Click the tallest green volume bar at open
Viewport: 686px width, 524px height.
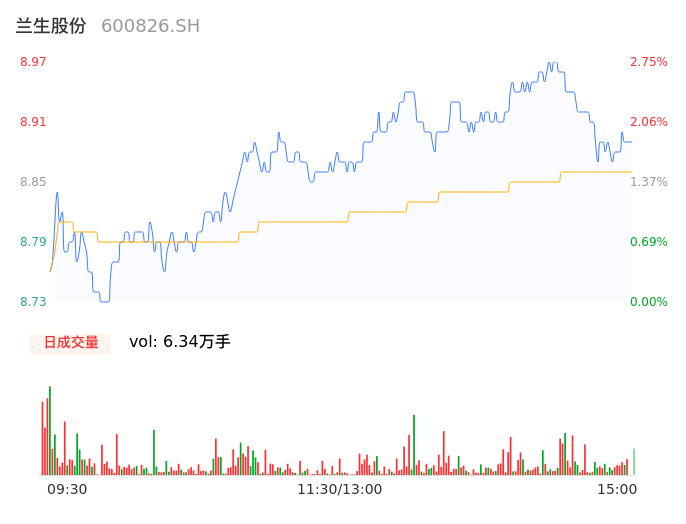pos(50,430)
